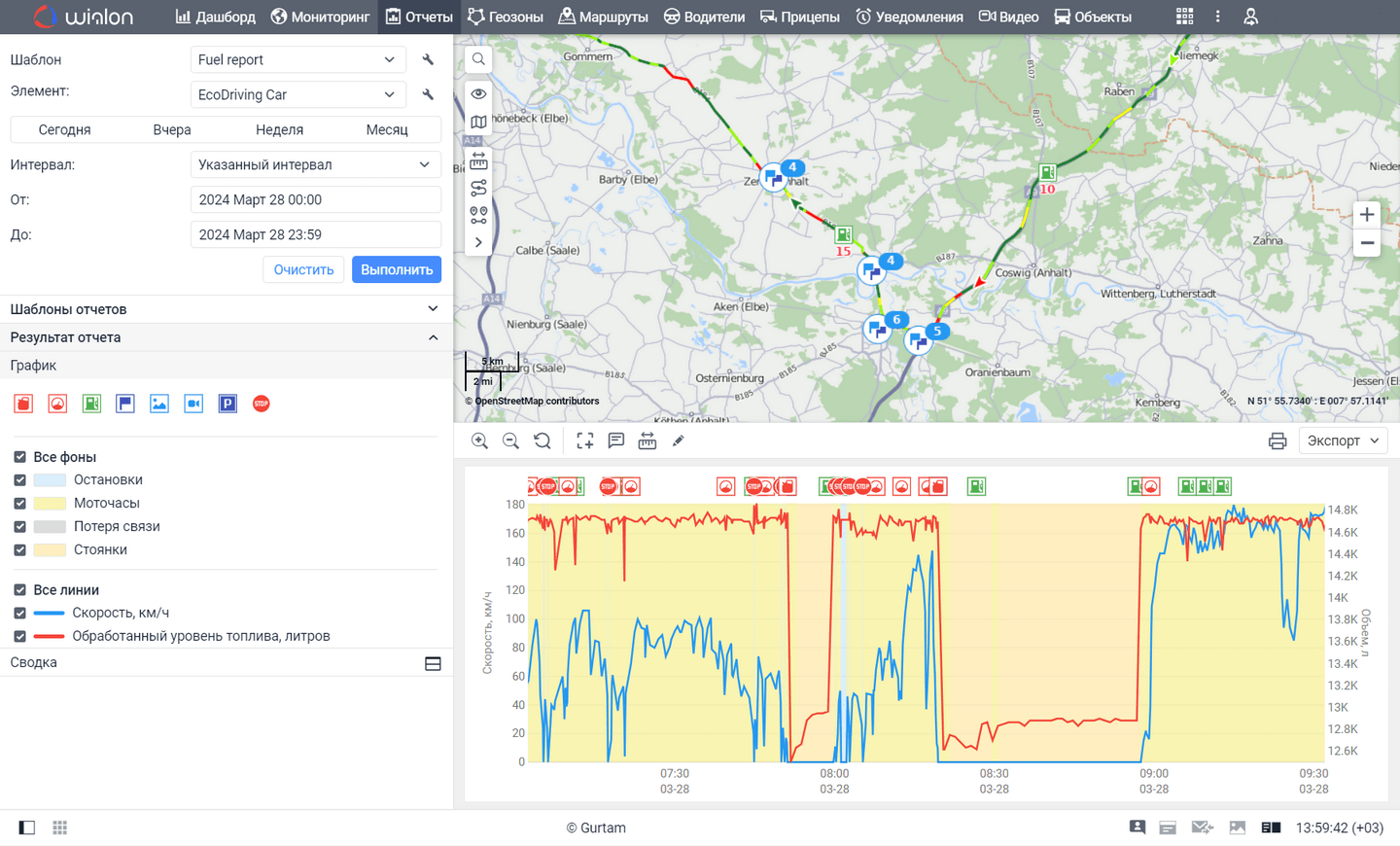
Task: Reset chart zoom with the undo magnifier icon
Action: (x=542, y=441)
